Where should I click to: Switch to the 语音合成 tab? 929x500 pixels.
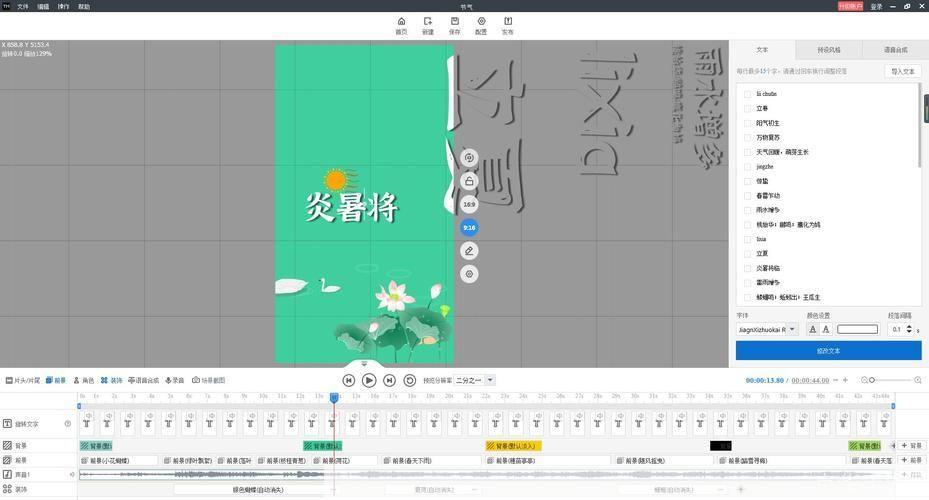[895, 50]
